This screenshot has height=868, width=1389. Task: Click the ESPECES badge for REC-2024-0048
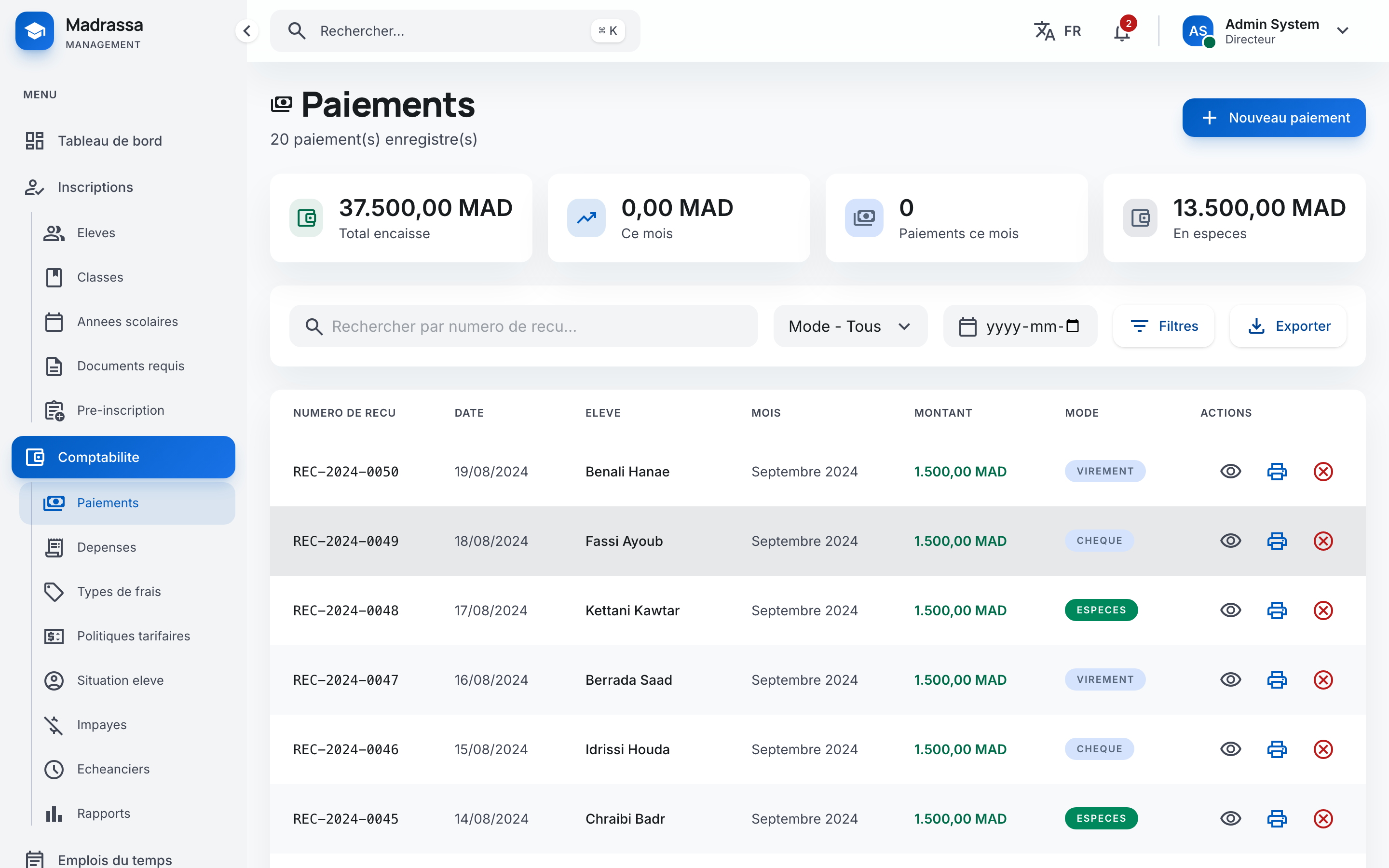[1101, 610]
